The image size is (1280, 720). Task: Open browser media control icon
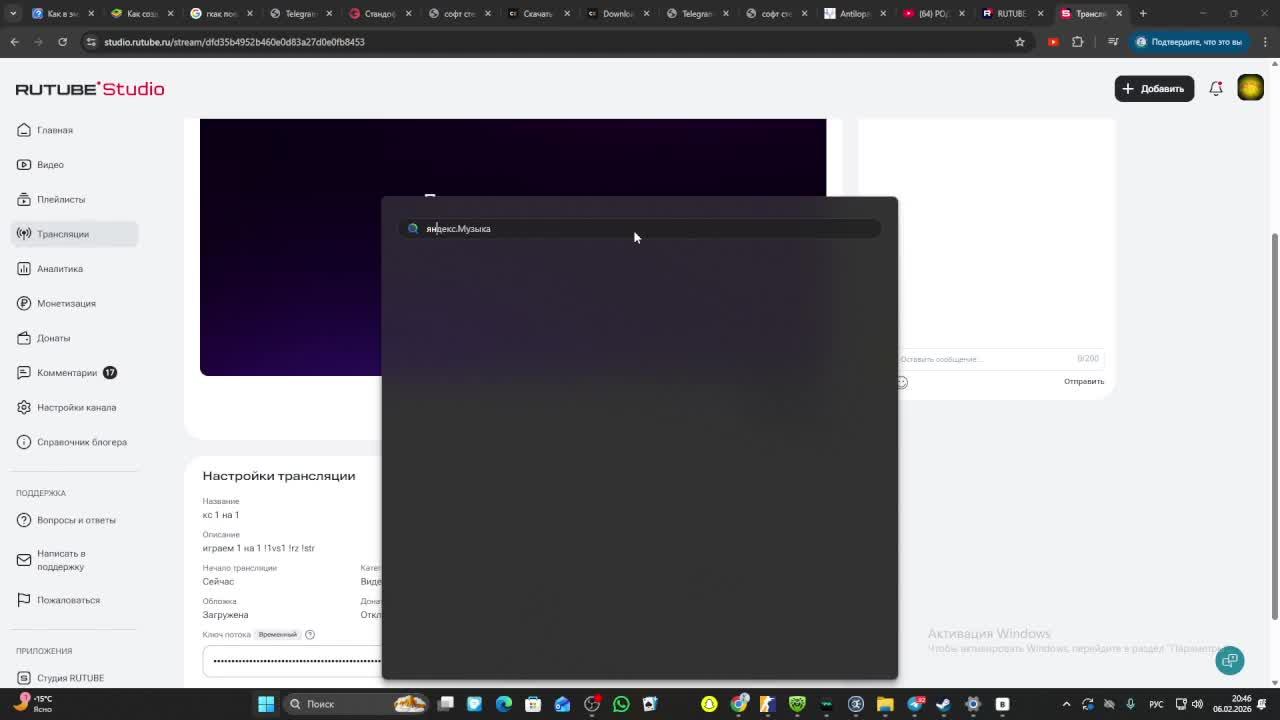1113,42
